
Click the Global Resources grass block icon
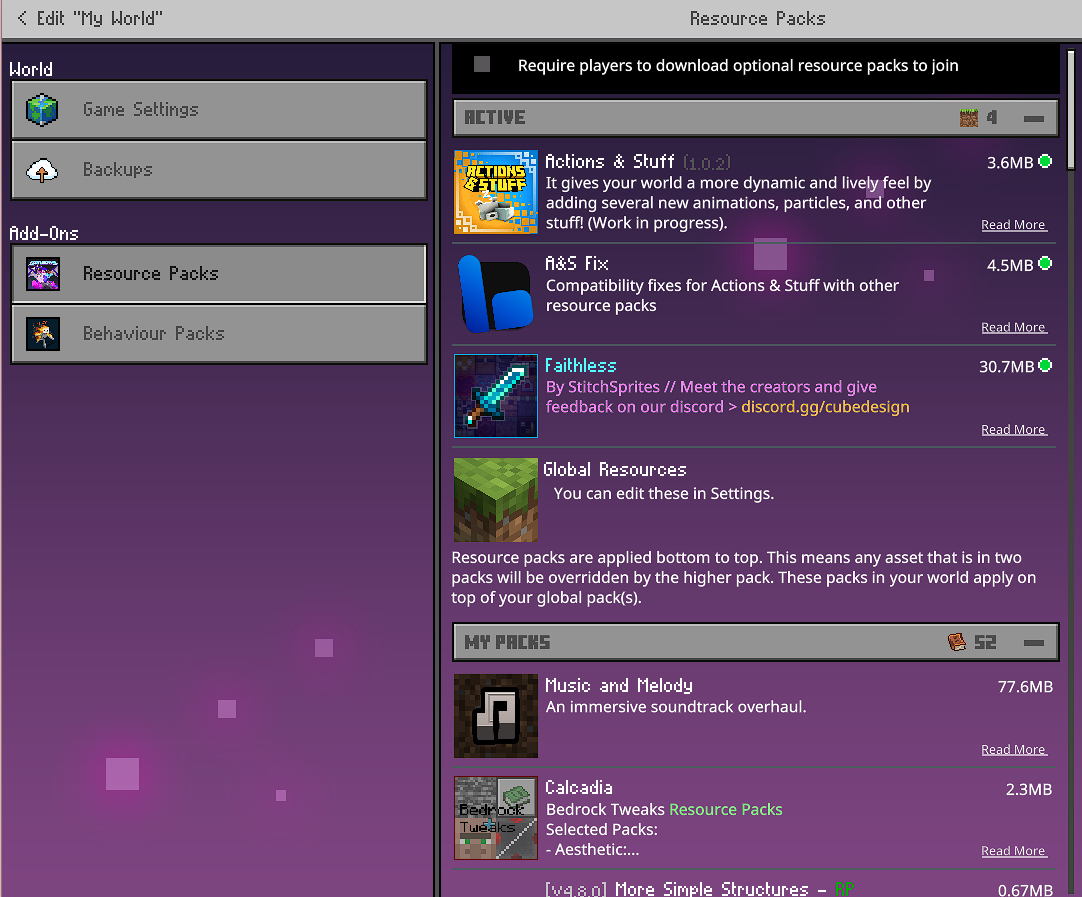[x=495, y=500]
